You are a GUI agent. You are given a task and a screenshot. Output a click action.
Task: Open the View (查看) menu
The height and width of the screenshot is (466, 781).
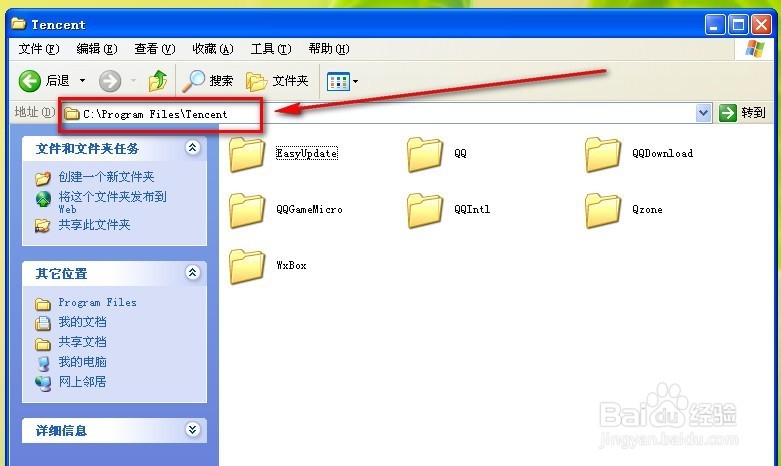pos(155,49)
